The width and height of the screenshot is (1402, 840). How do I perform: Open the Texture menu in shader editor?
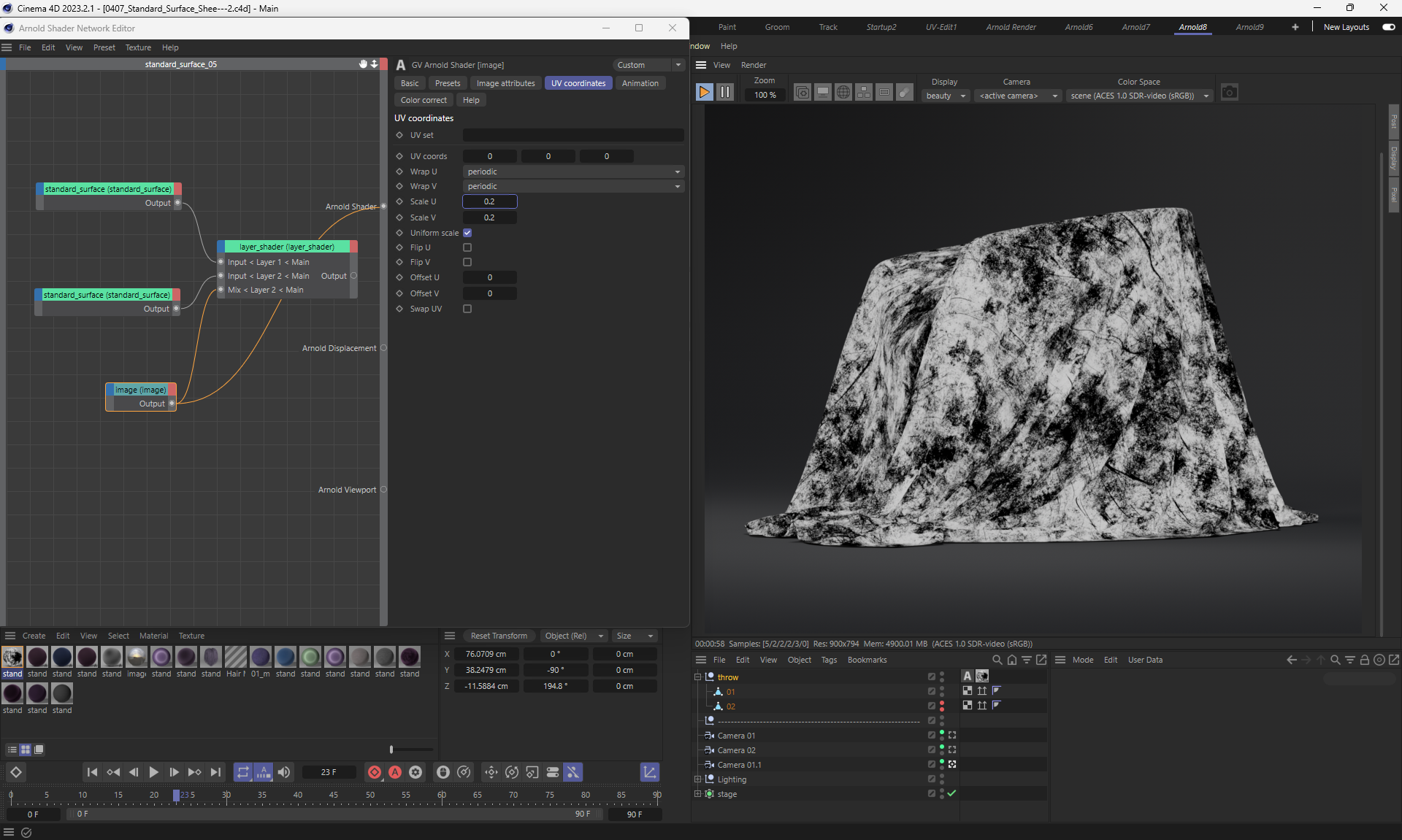(138, 47)
